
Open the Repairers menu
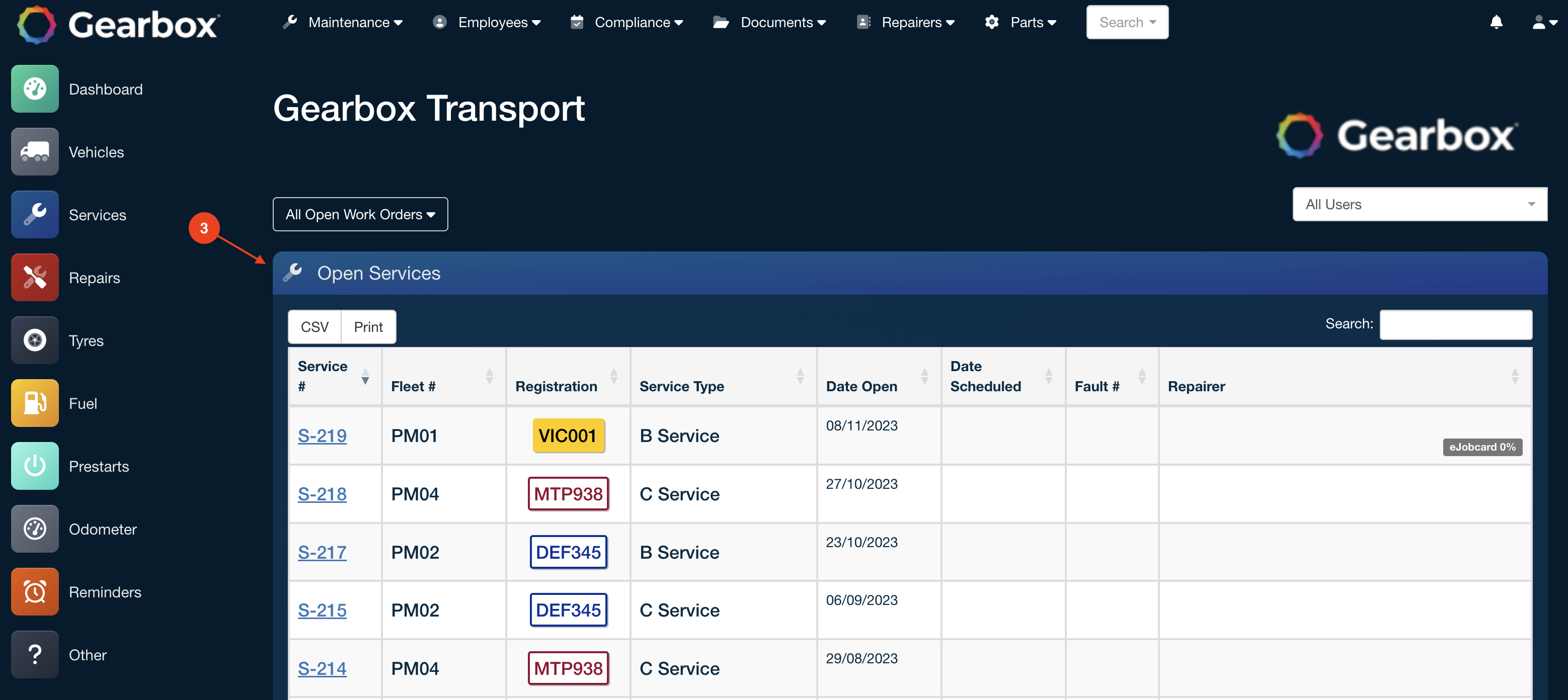pyautogui.click(x=906, y=23)
